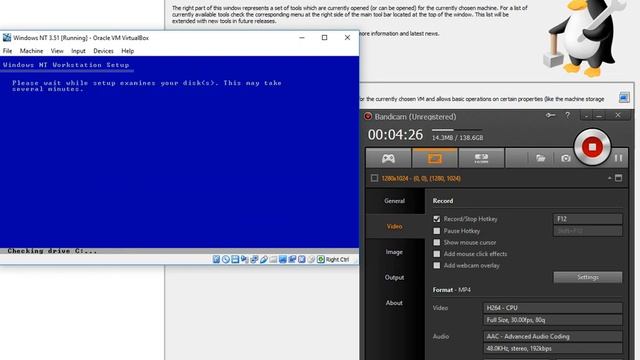The image size is (640, 360).
Task: Select Bandicam screen recording mode rectangle icon
Action: point(435,158)
